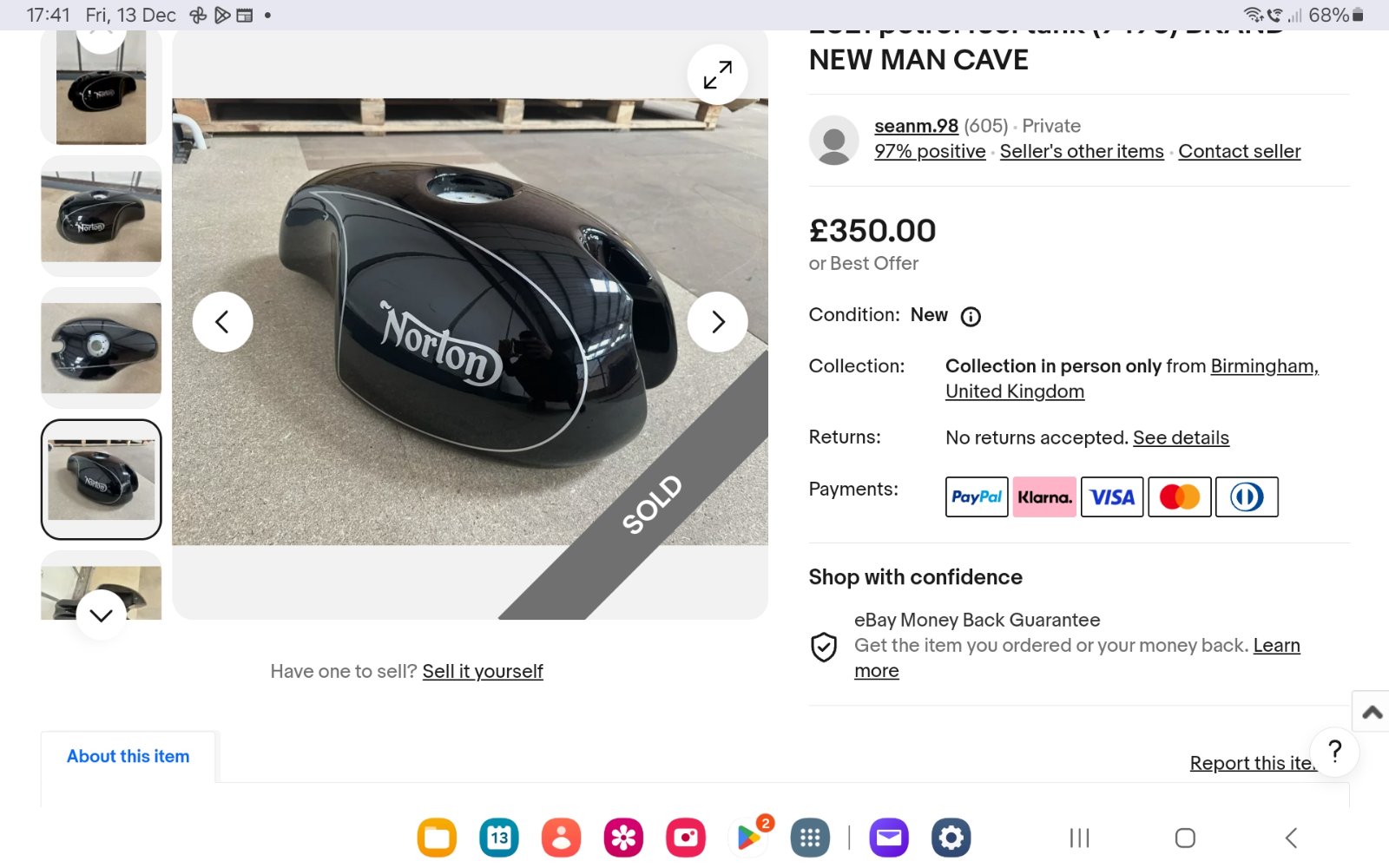Select the Klarna payment icon
This screenshot has width=1389, height=868.
click(1044, 496)
